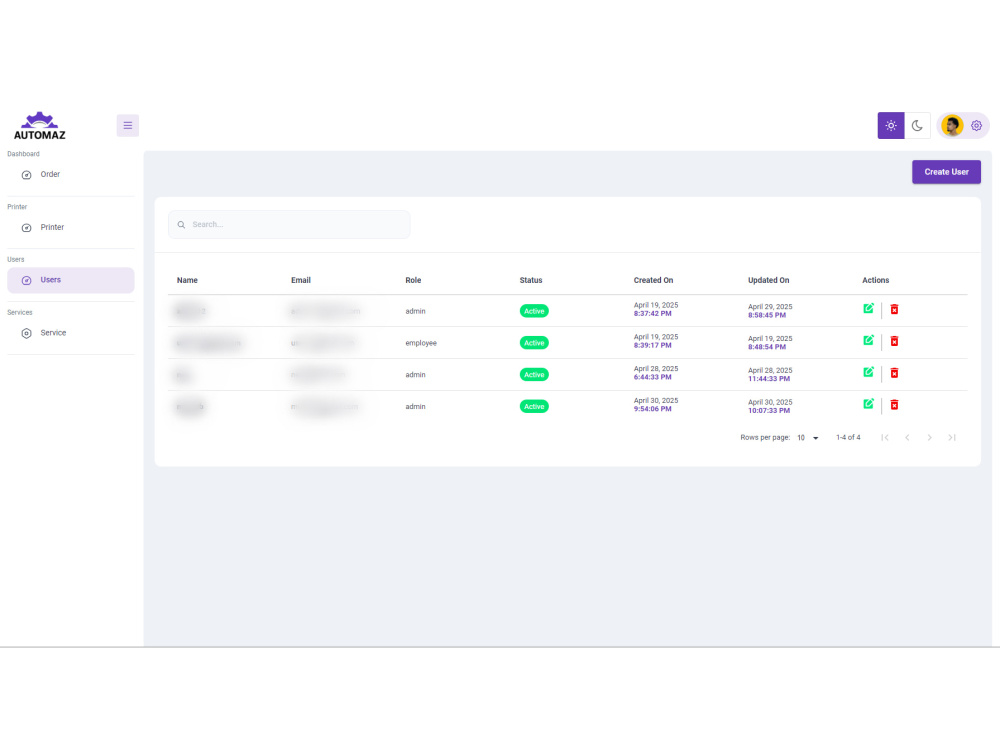Edit user created April 30, 2025
Screen dimensions: 1000x750
(x=868, y=404)
